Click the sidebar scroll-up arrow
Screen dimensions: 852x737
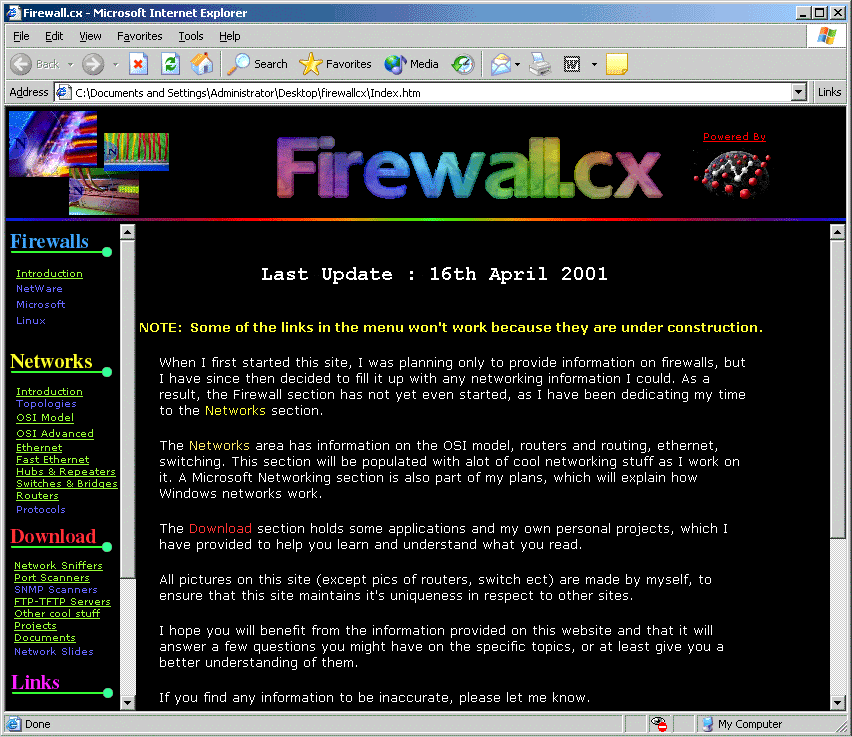point(127,232)
